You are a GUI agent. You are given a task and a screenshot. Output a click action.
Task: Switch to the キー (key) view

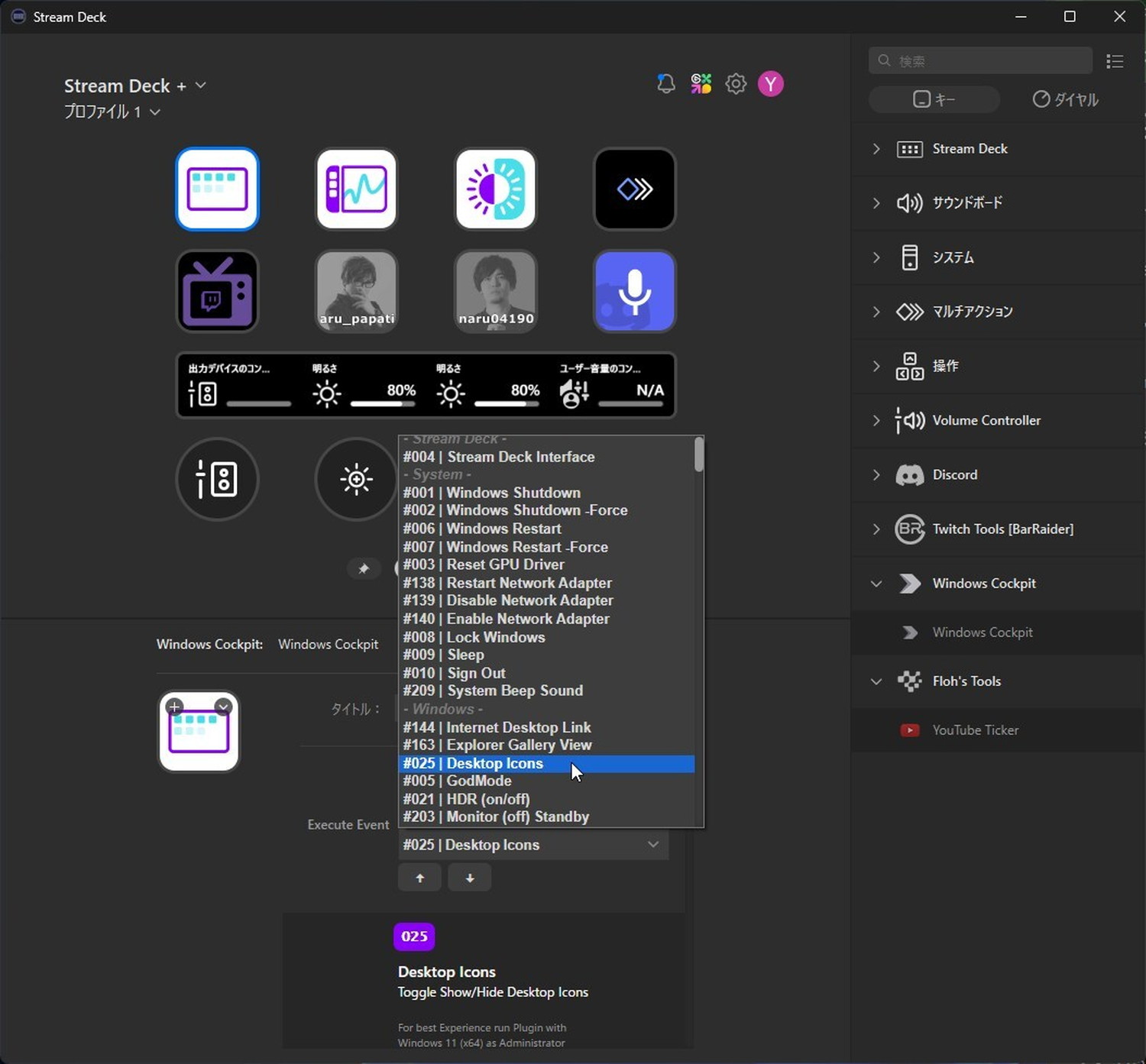(x=934, y=99)
